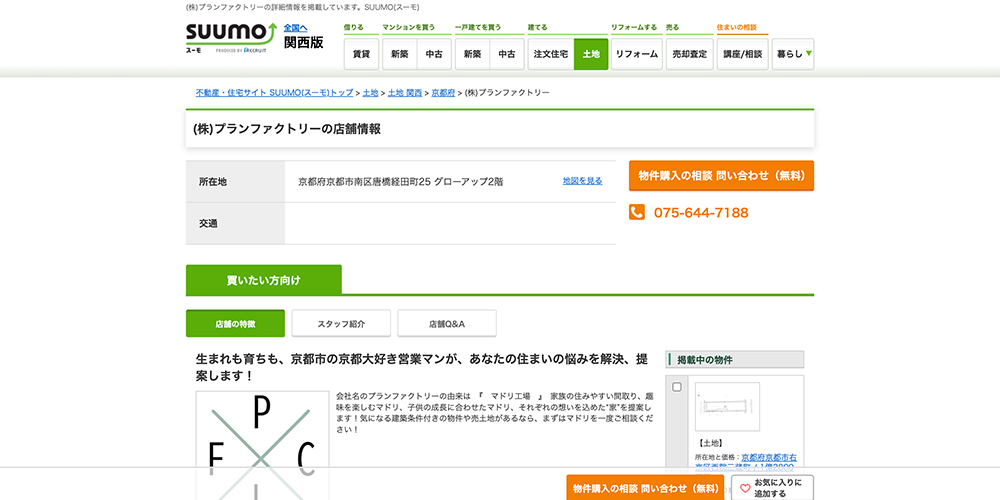Image resolution: width=1000 pixels, height=500 pixels.
Task: Switch to the 店舗Q&A tab
Action: (x=447, y=324)
